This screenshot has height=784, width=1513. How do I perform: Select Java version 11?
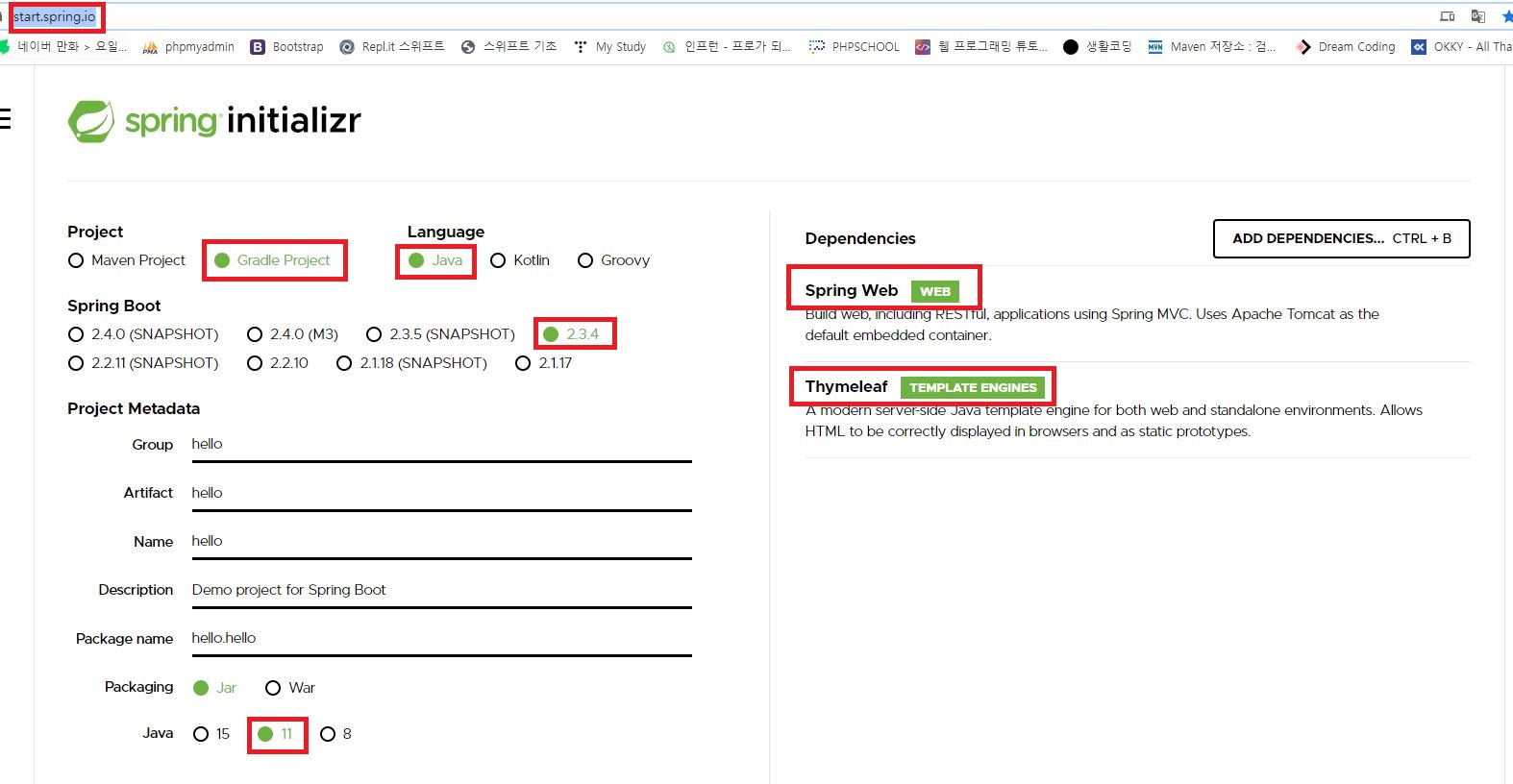(275, 734)
